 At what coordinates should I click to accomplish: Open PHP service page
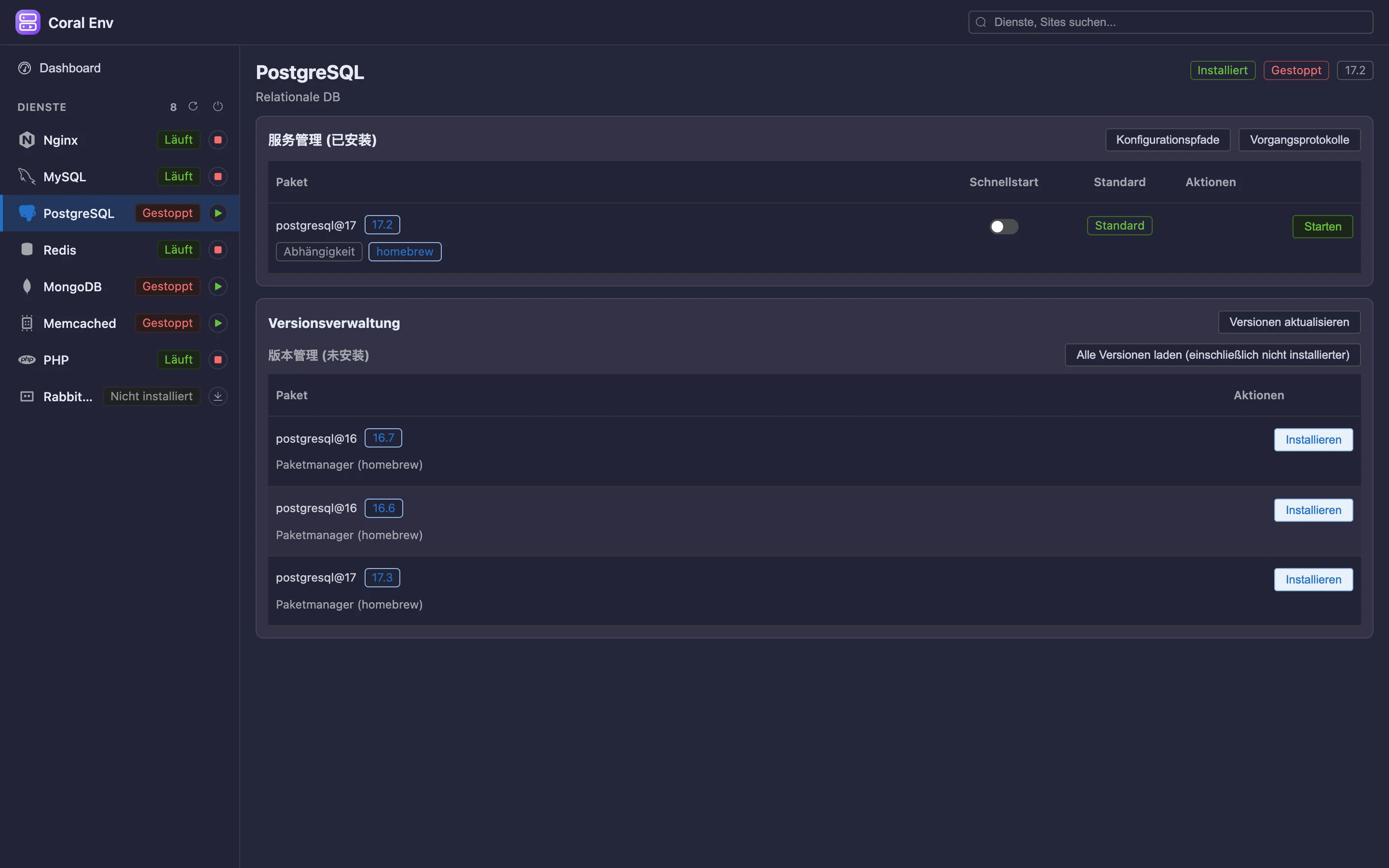tap(120, 360)
